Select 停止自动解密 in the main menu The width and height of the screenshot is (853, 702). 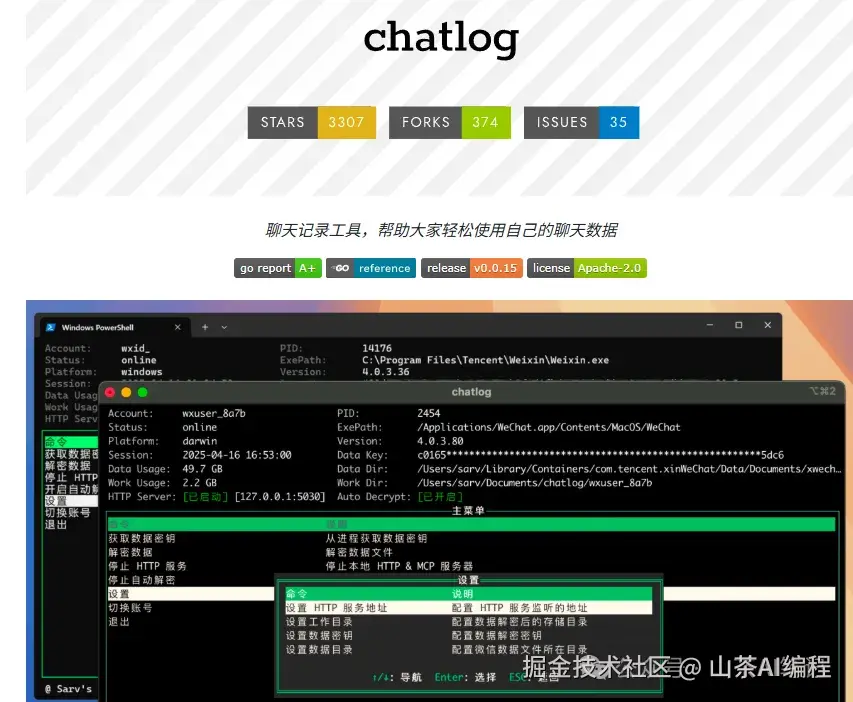pos(141,580)
